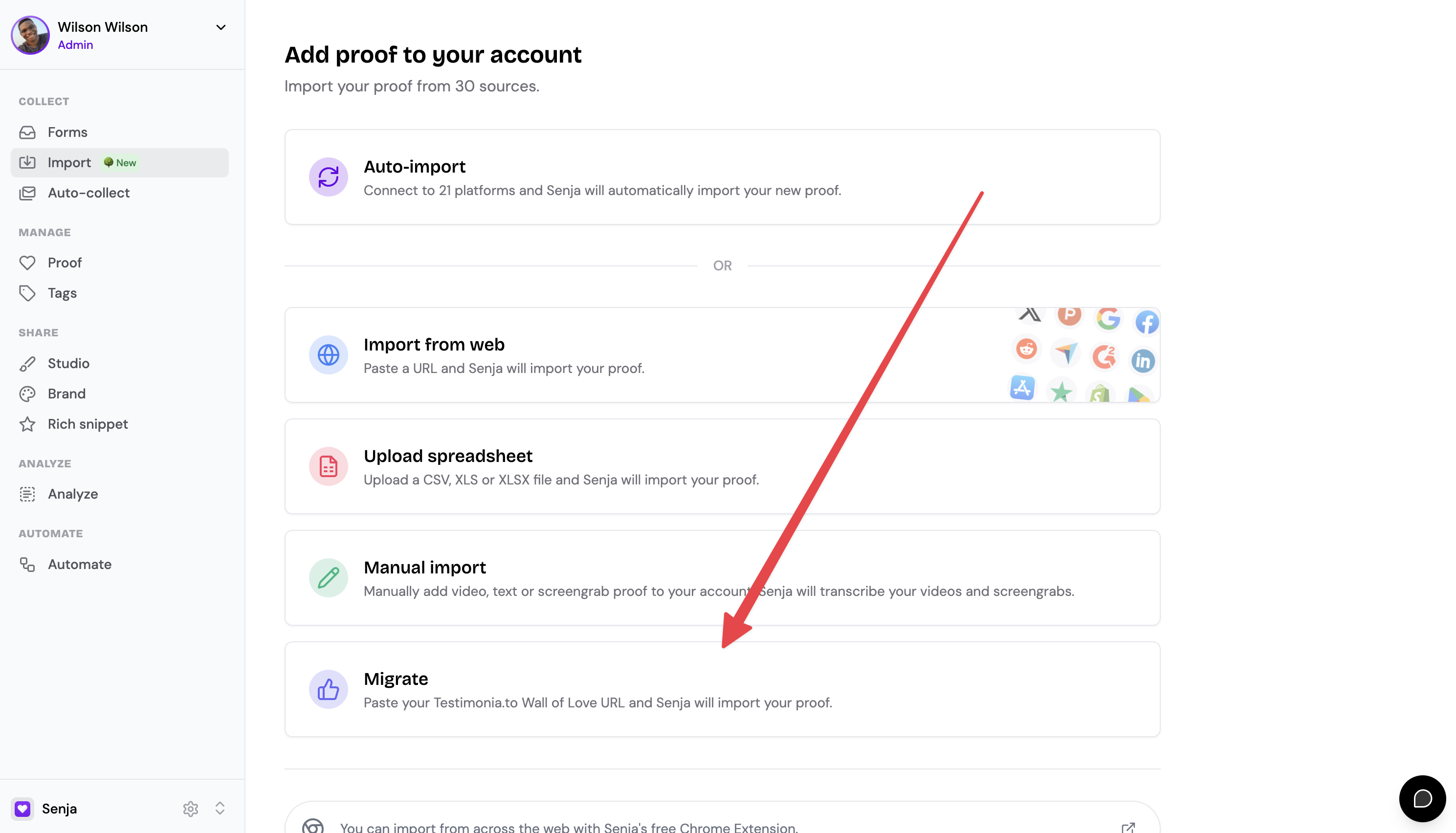Open the Brand settings page
Image resolution: width=1456 pixels, height=833 pixels.
120,394
